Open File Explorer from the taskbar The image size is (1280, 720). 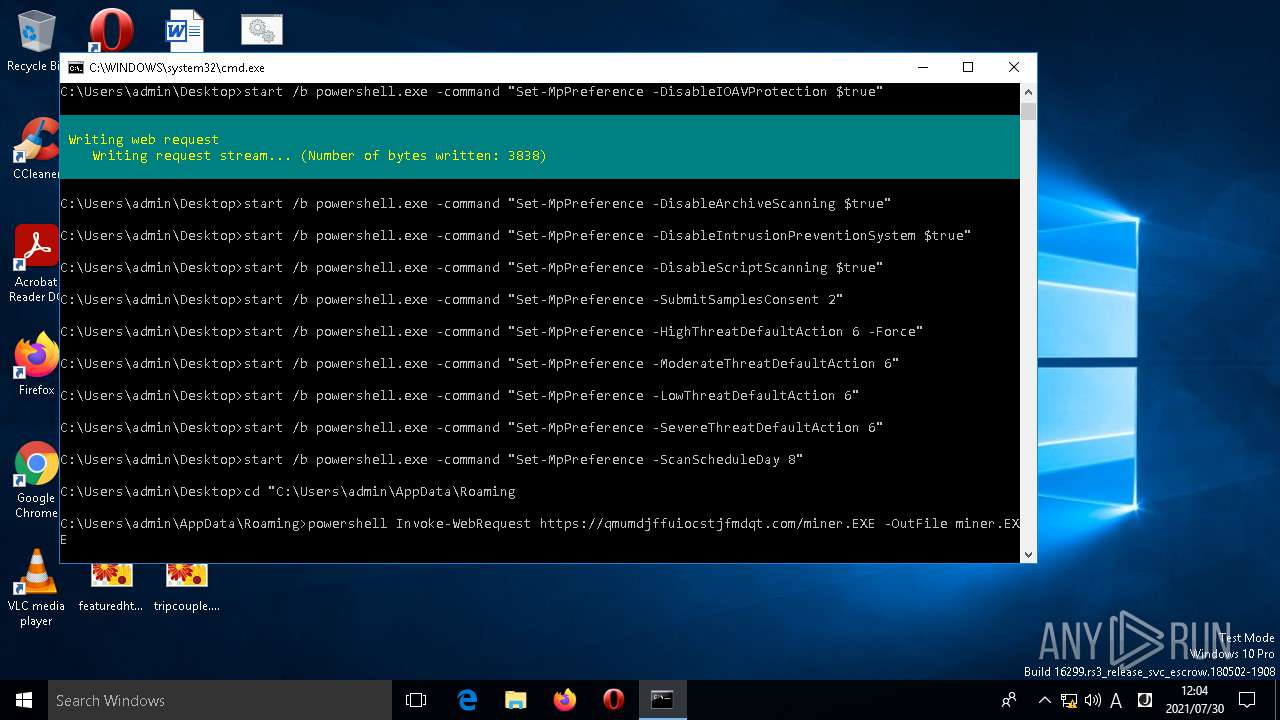click(516, 700)
